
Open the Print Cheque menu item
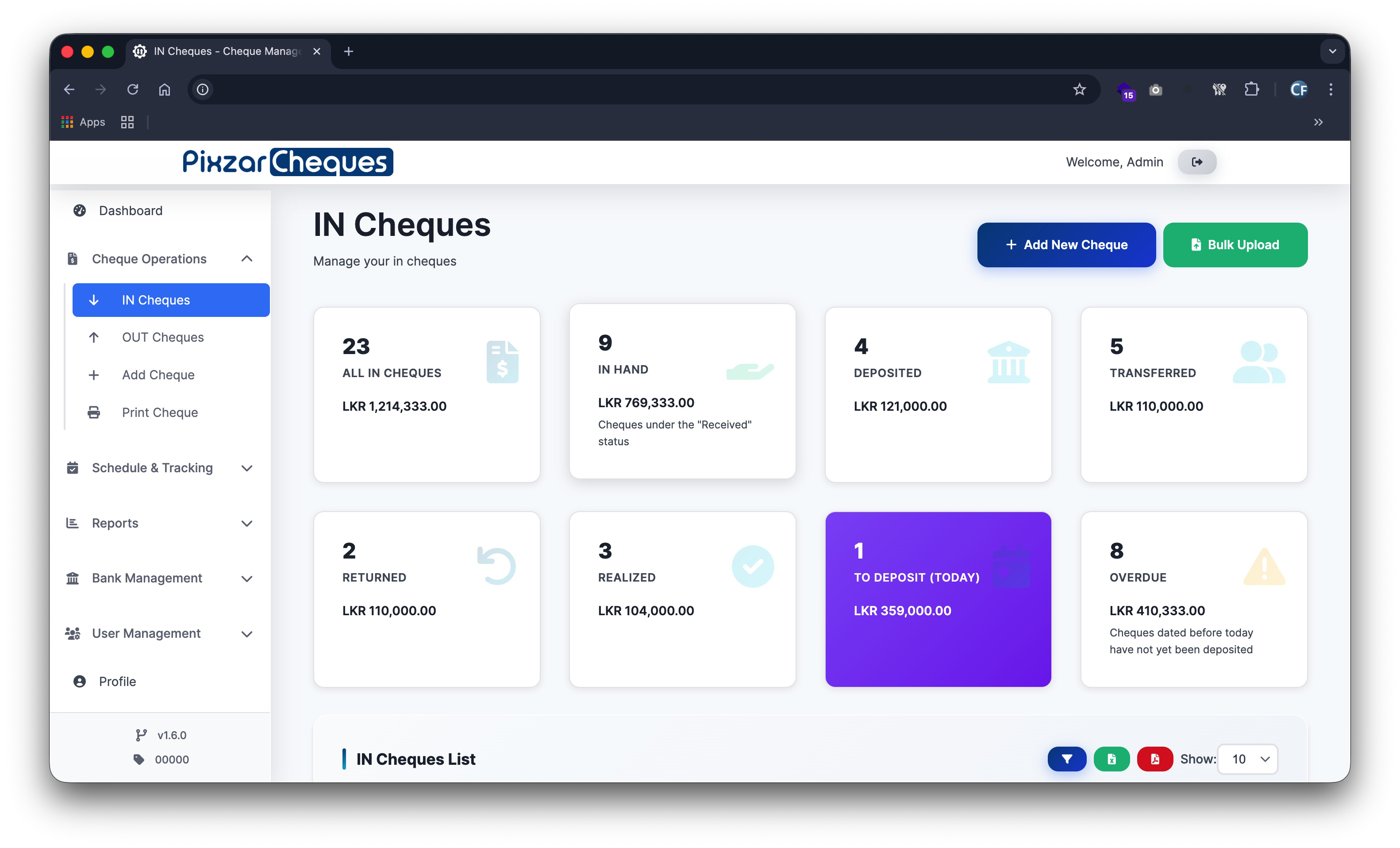point(160,412)
